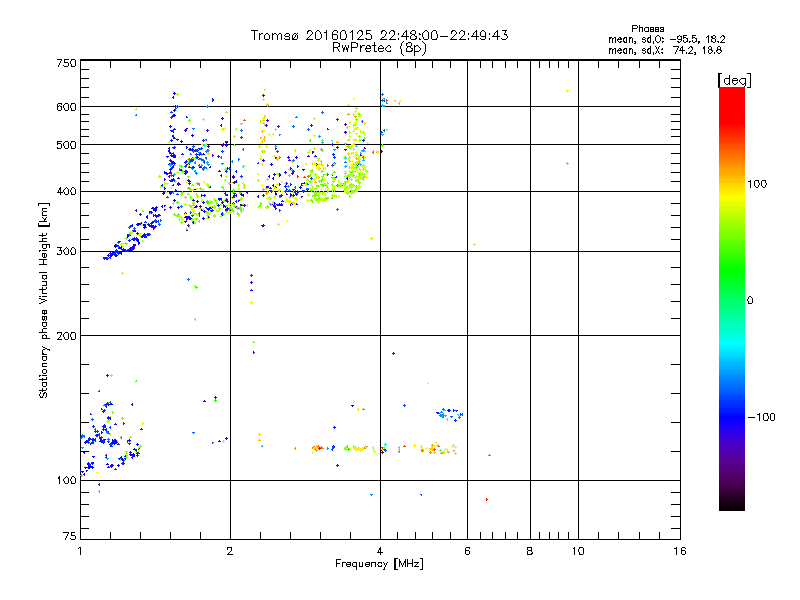The width and height of the screenshot is (800, 600).
Task: Click the small blue echo cluster near 5.5 MHz, 135 km
Action: click(449, 414)
